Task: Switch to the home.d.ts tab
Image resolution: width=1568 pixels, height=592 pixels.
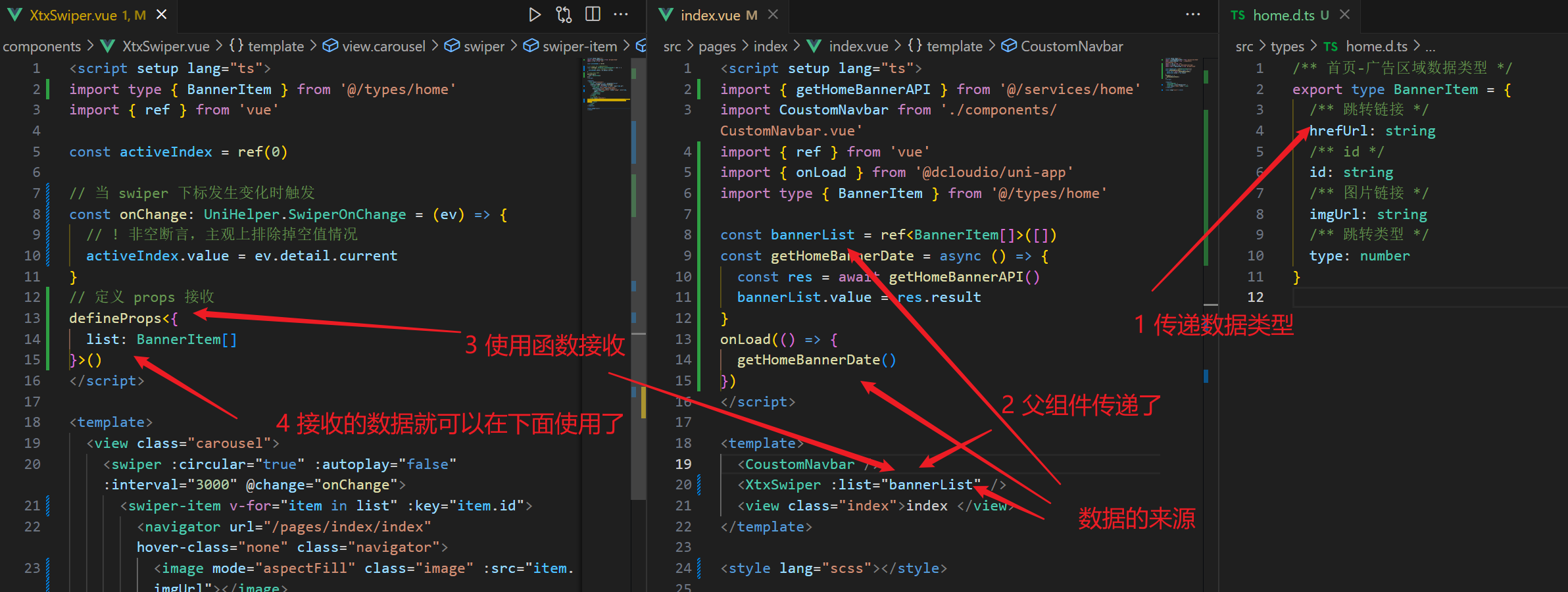Action: click(x=1291, y=15)
